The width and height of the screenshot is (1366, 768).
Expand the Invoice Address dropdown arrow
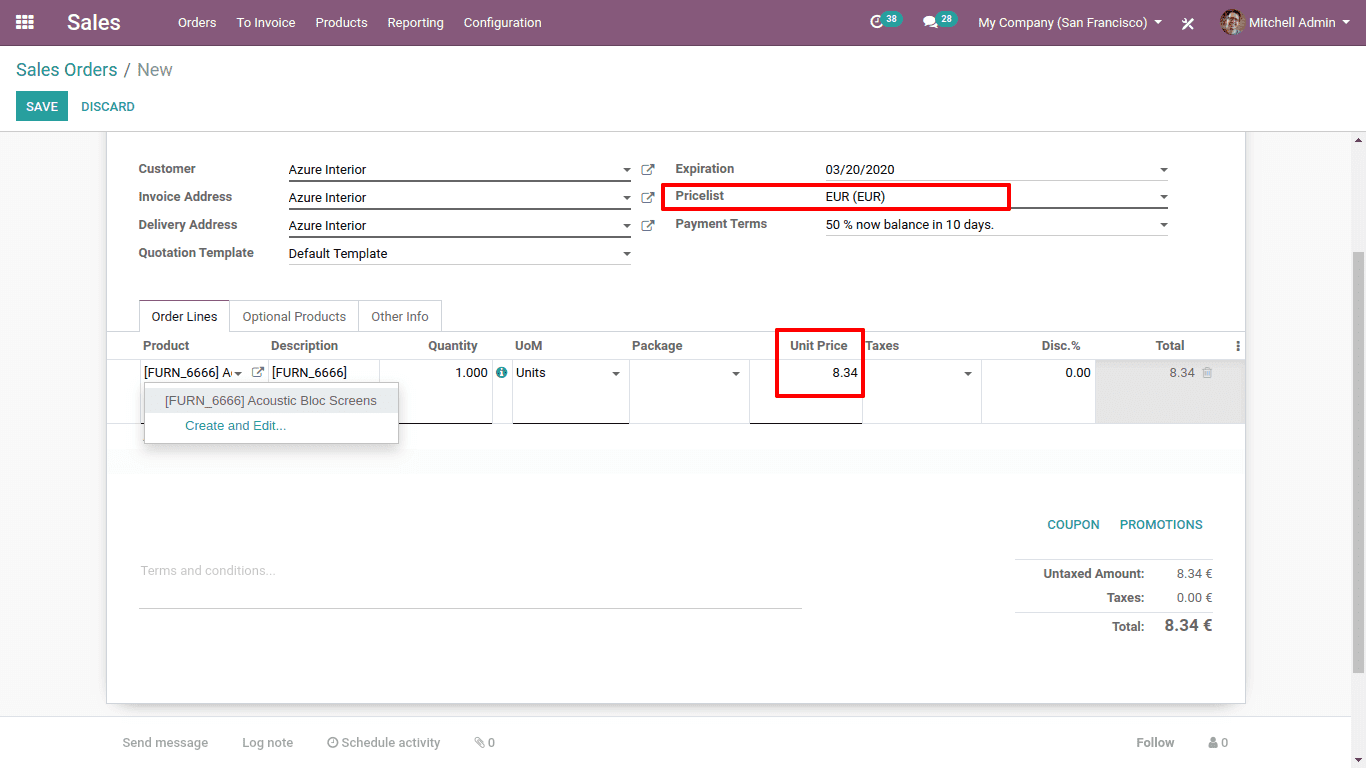click(x=627, y=198)
